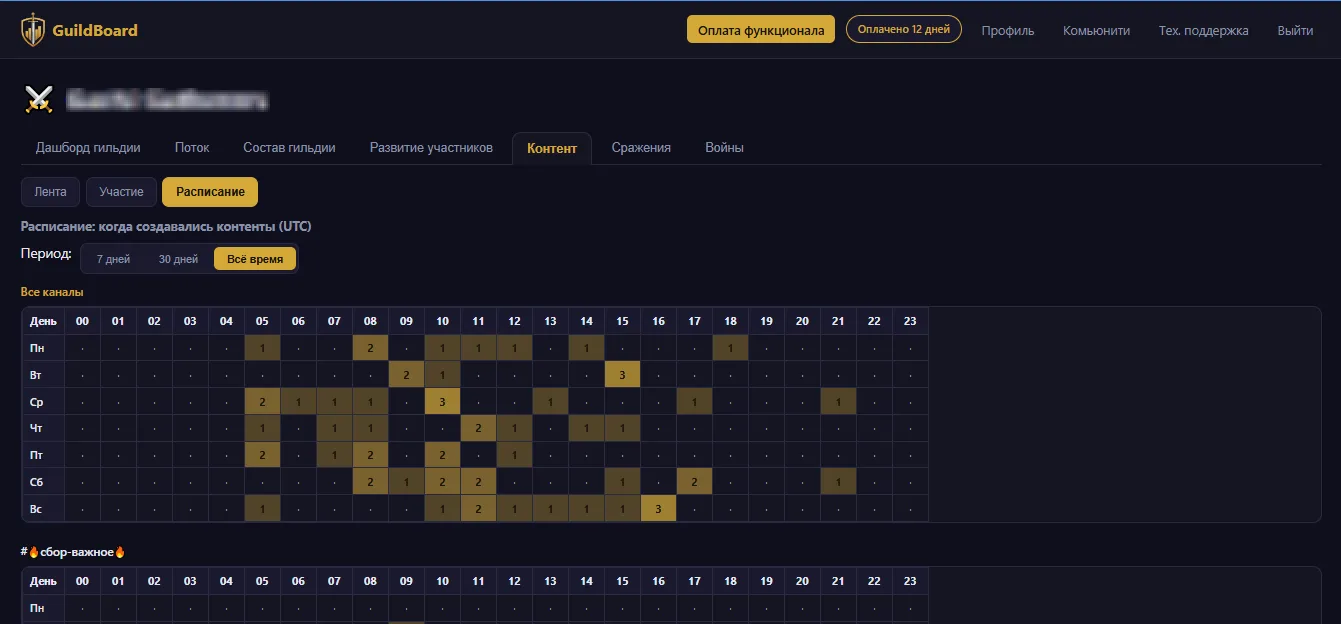
Task: Click the Пн row label in сбор-важное table
Action: click(x=43, y=608)
